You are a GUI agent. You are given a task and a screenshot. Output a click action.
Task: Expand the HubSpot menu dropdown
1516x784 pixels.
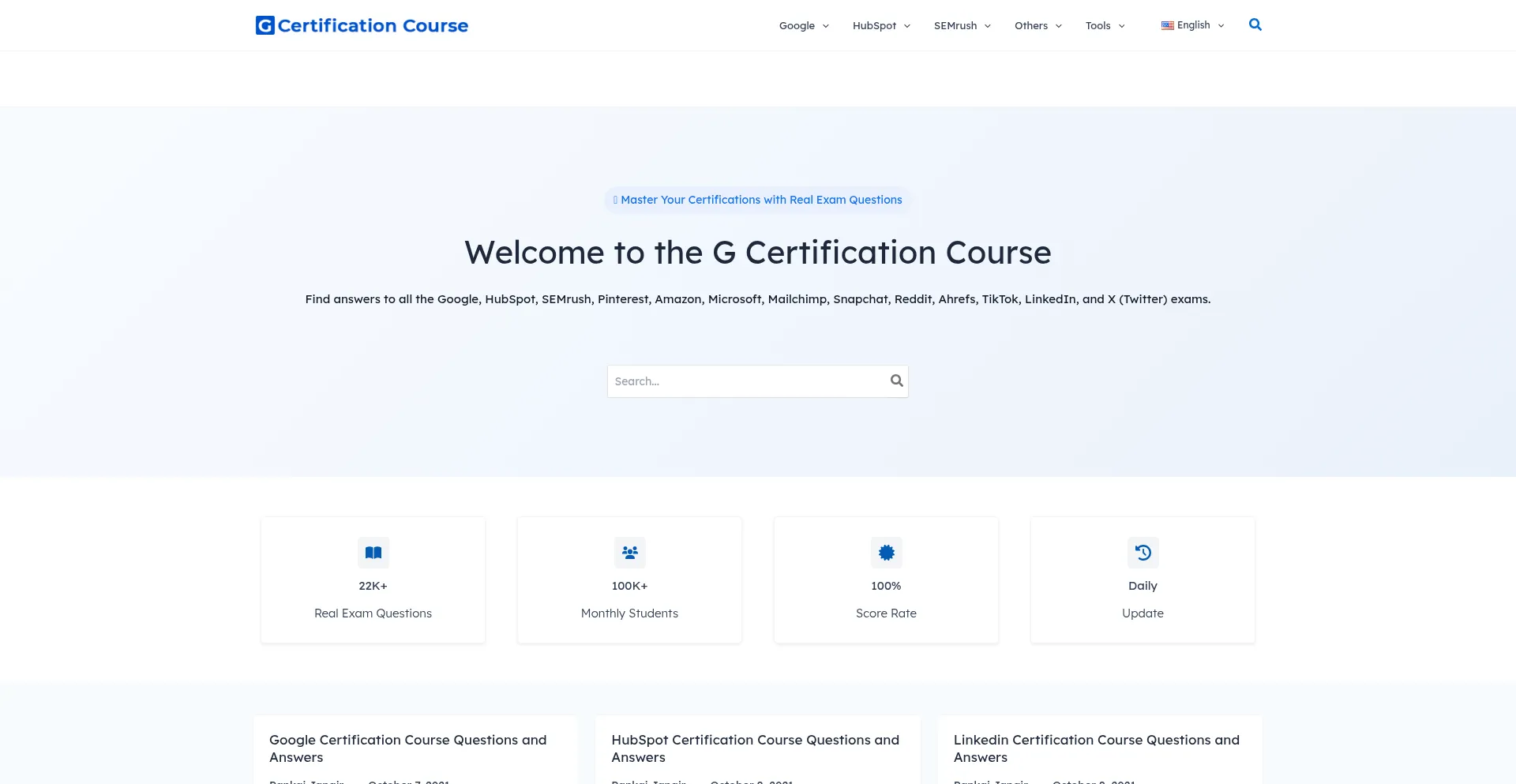coord(880,25)
